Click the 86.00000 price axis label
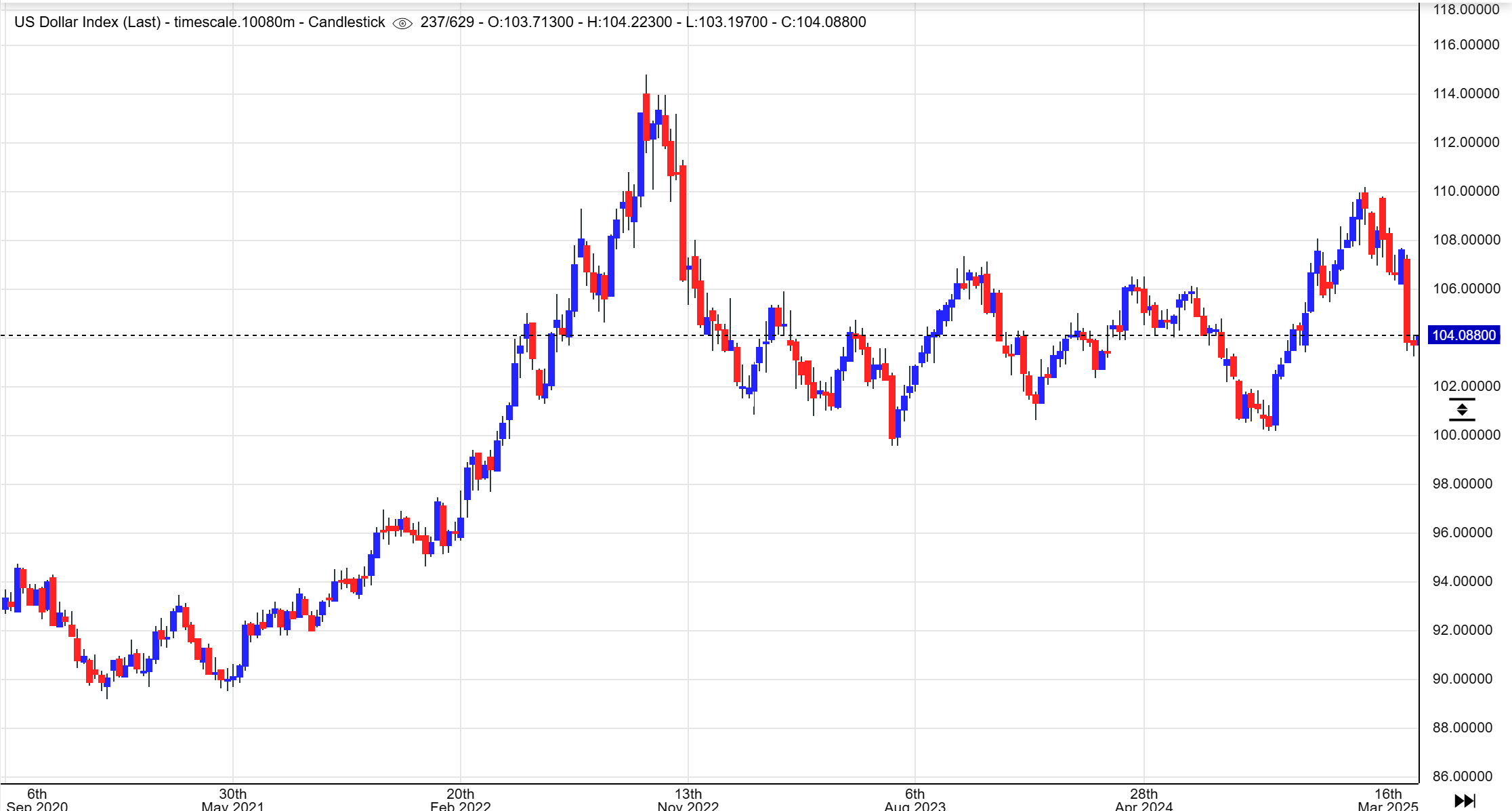The image size is (1512, 811). coord(1463,776)
